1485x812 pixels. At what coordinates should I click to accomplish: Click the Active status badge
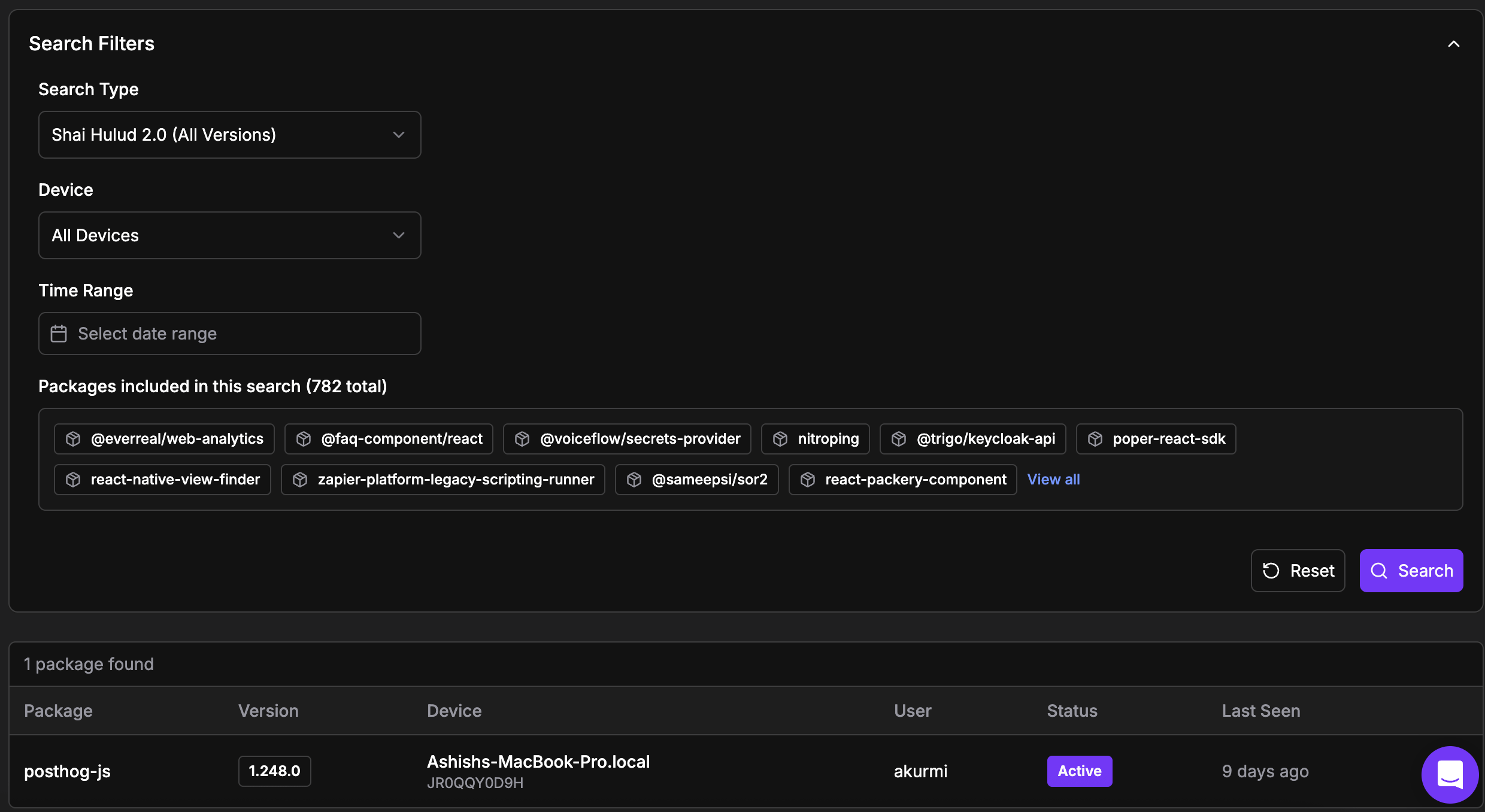click(1079, 771)
